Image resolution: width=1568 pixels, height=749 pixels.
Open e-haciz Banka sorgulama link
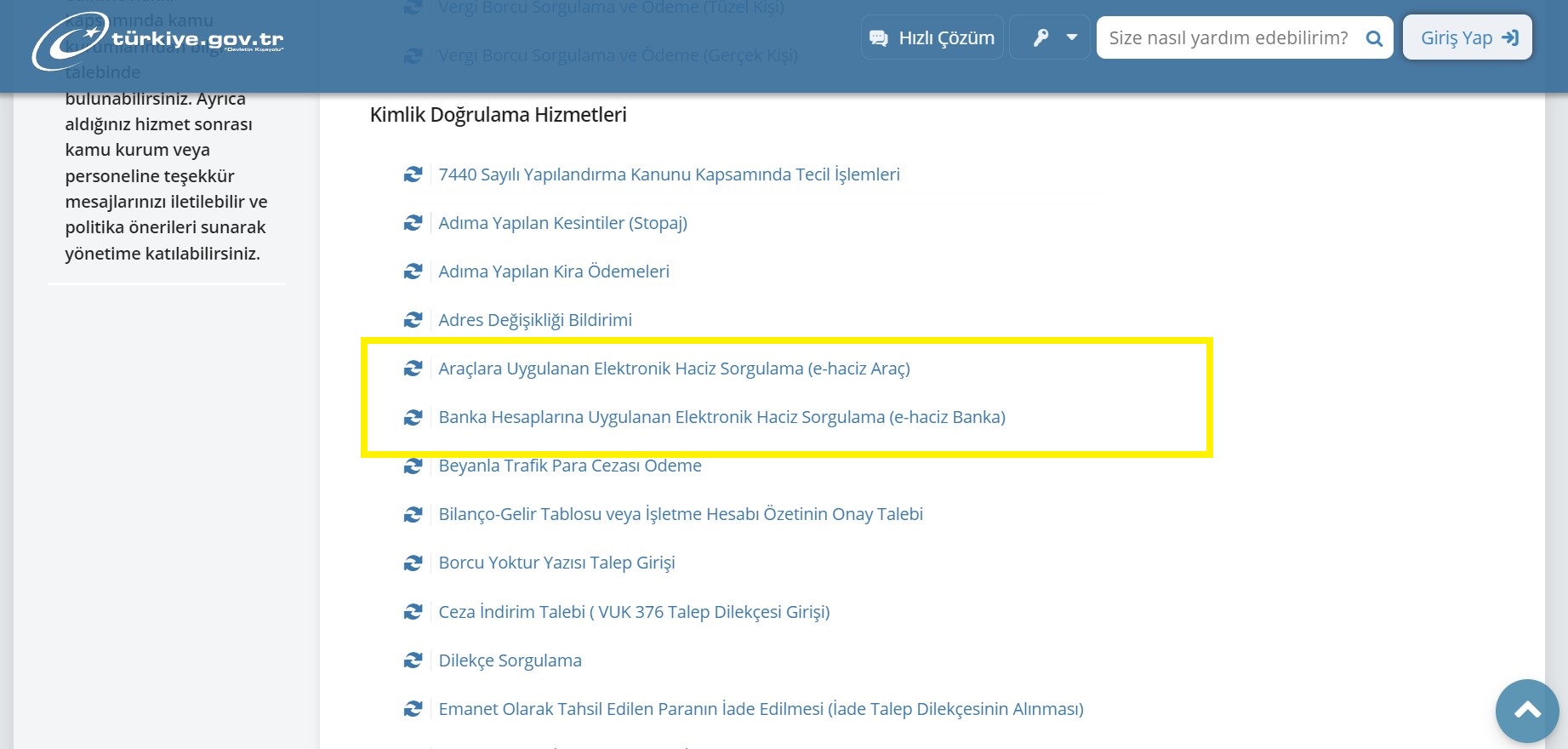(721, 417)
